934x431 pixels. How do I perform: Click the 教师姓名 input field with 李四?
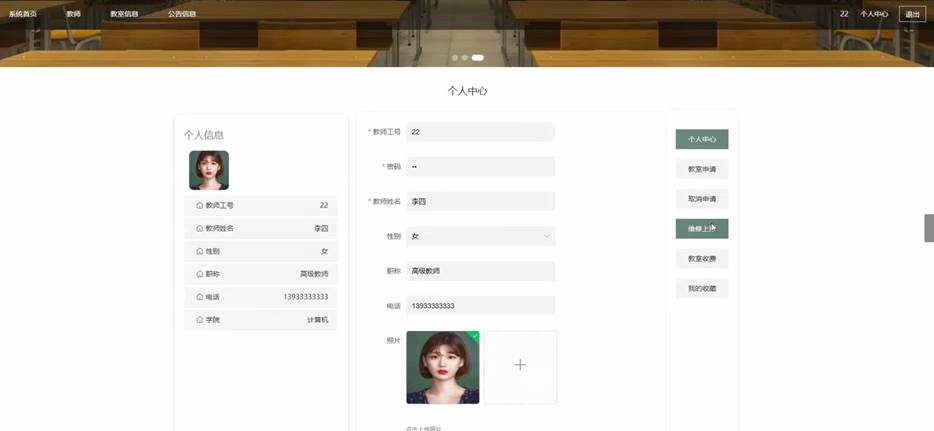click(480, 201)
